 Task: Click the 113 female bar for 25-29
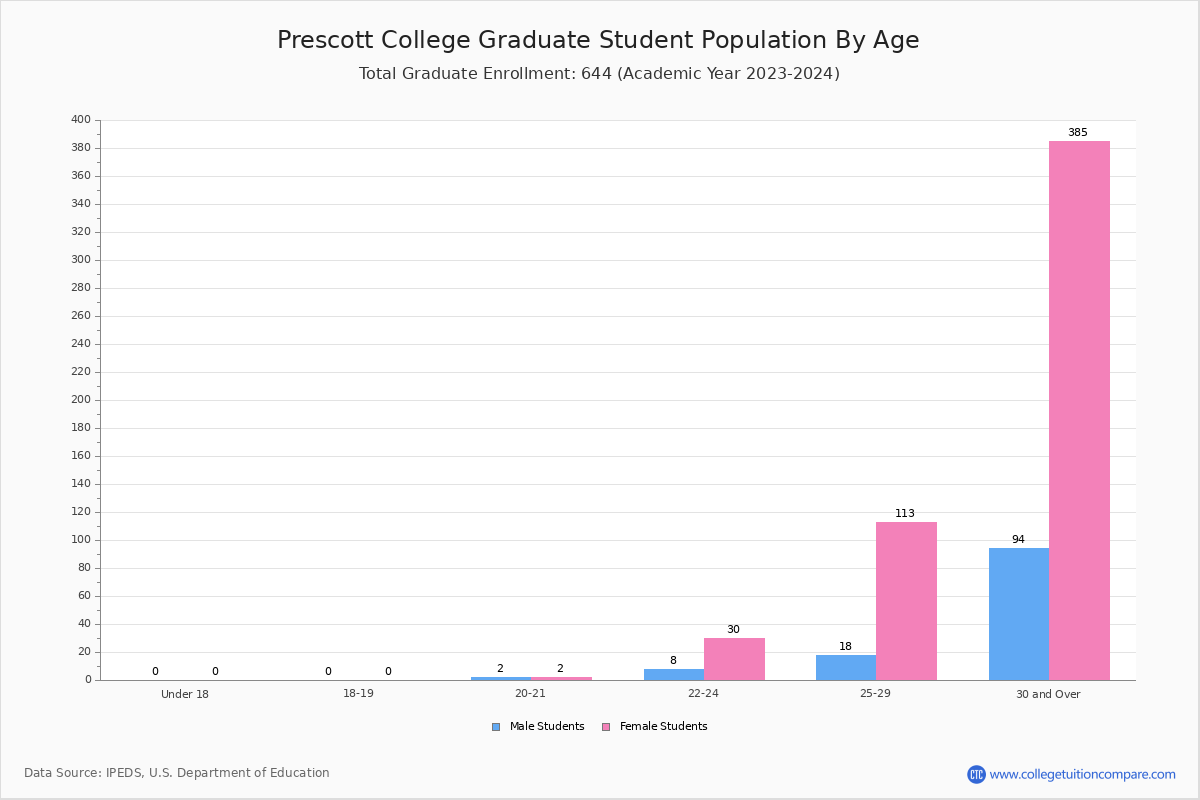[906, 601]
